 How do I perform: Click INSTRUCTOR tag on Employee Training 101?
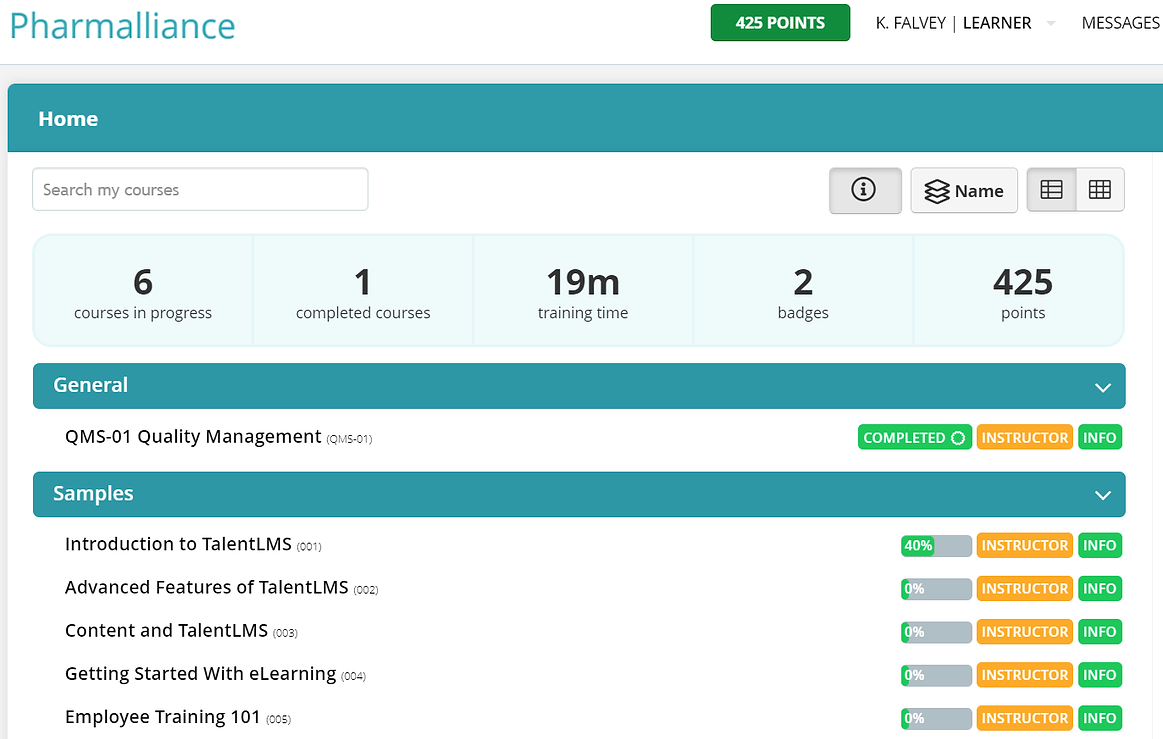point(1024,717)
